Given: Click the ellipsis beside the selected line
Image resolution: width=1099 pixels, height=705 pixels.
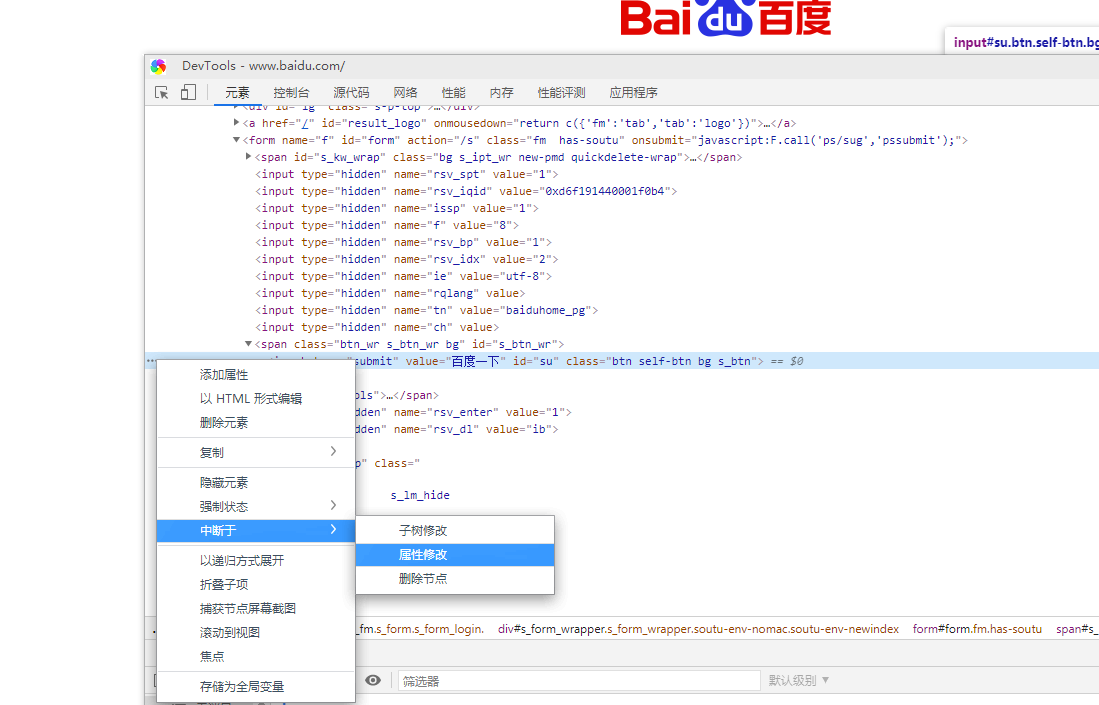Looking at the screenshot, I should (x=151, y=361).
